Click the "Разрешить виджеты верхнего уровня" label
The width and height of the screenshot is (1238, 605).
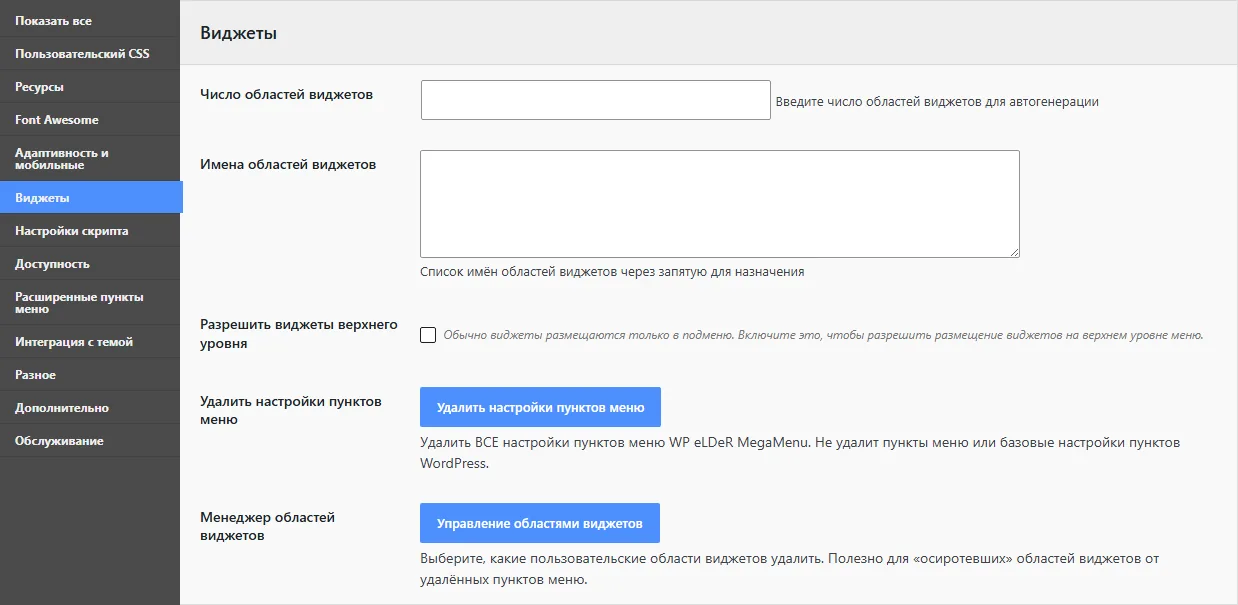[299, 334]
